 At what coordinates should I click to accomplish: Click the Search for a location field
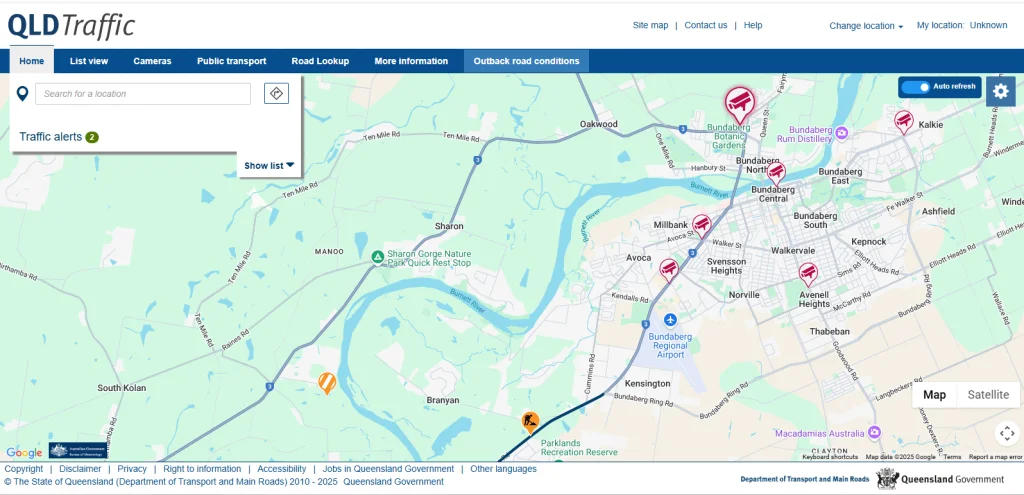point(143,94)
